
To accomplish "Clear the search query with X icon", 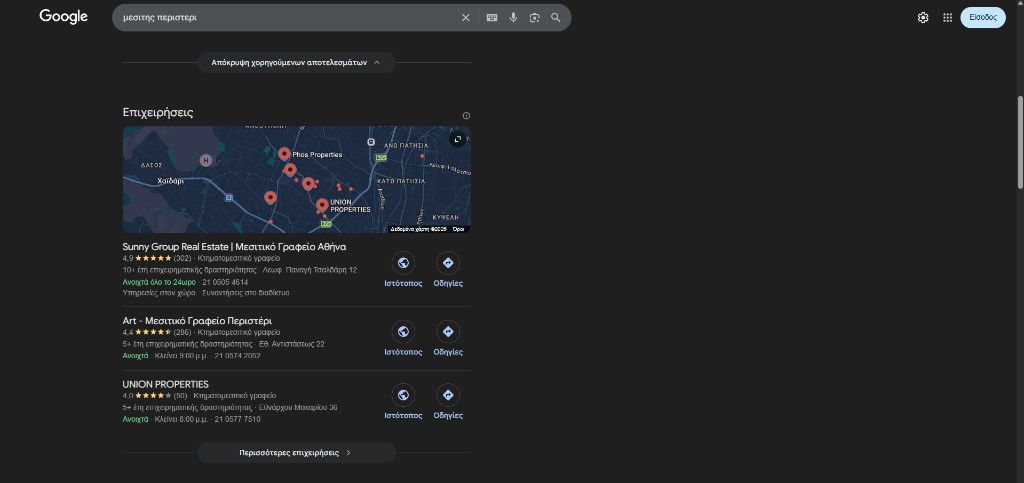I will (466, 18).
